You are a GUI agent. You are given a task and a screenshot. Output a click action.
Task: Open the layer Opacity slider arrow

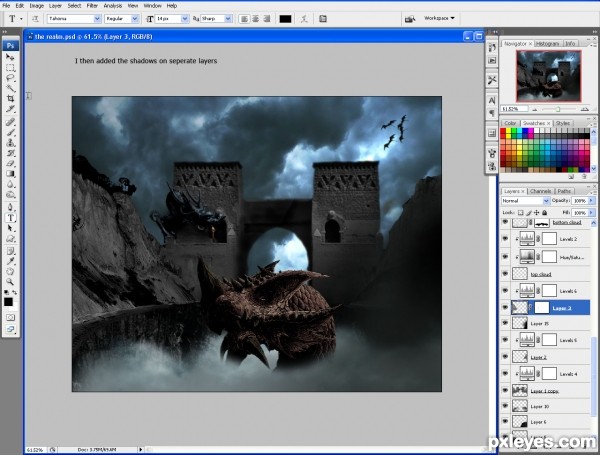tap(592, 201)
